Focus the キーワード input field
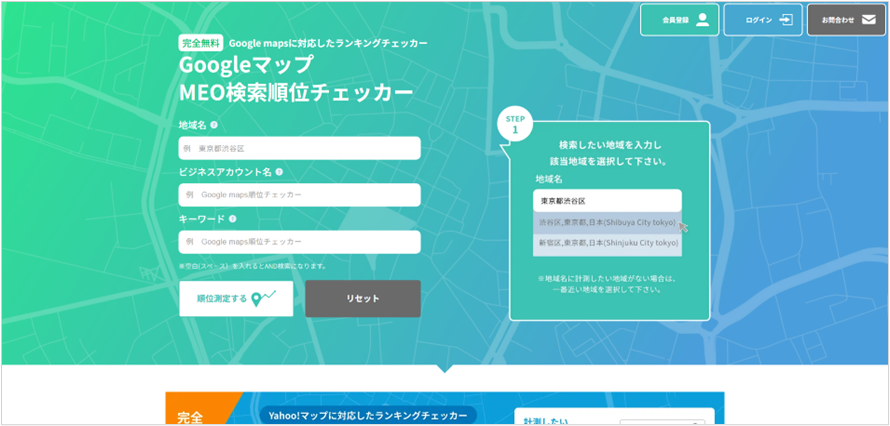The width and height of the screenshot is (890, 426). tap(300, 242)
